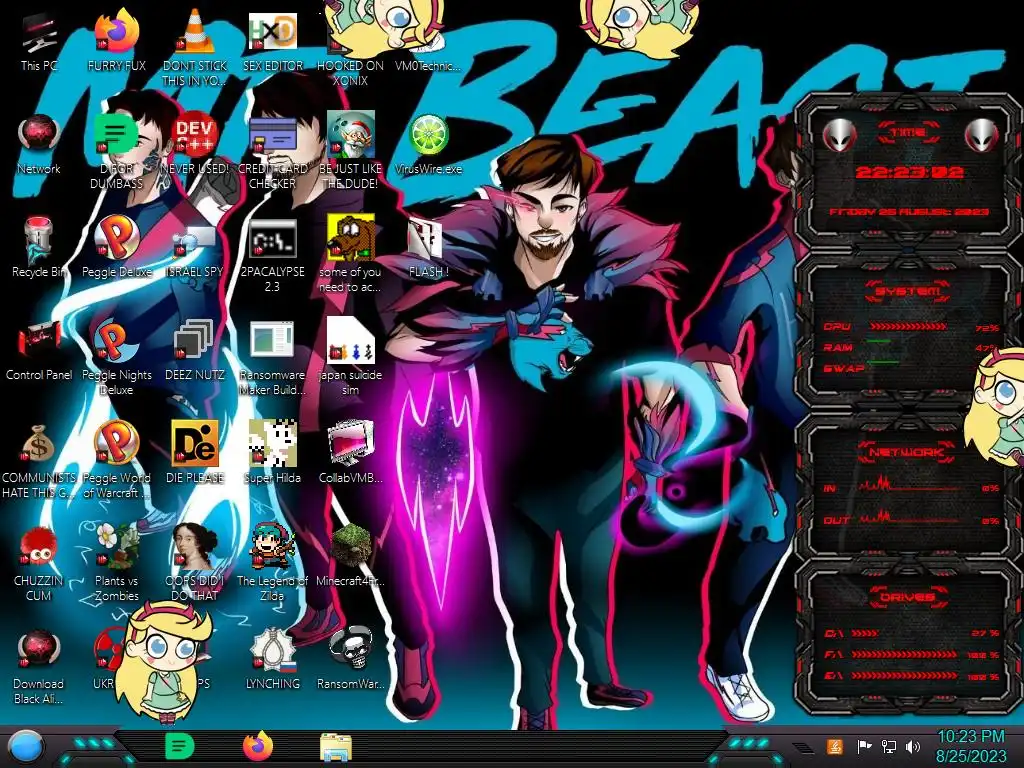The image size is (1024, 768).
Task: Click the C:\ drive usage bar
Action: click(865, 633)
